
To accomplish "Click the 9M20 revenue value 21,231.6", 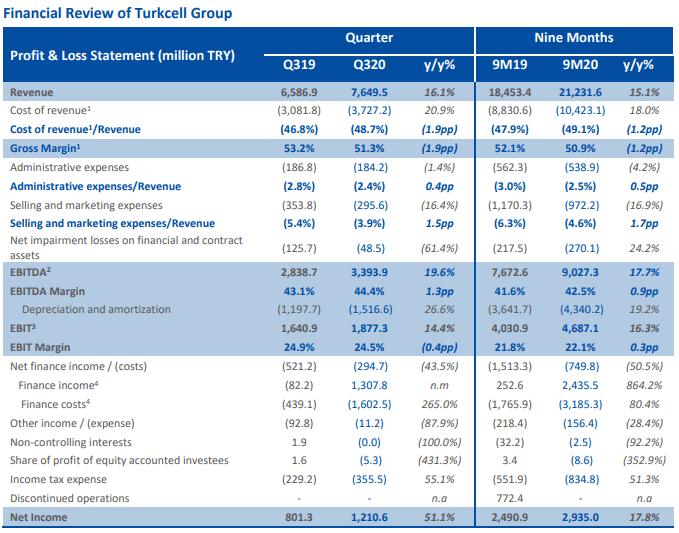I will tap(580, 92).
